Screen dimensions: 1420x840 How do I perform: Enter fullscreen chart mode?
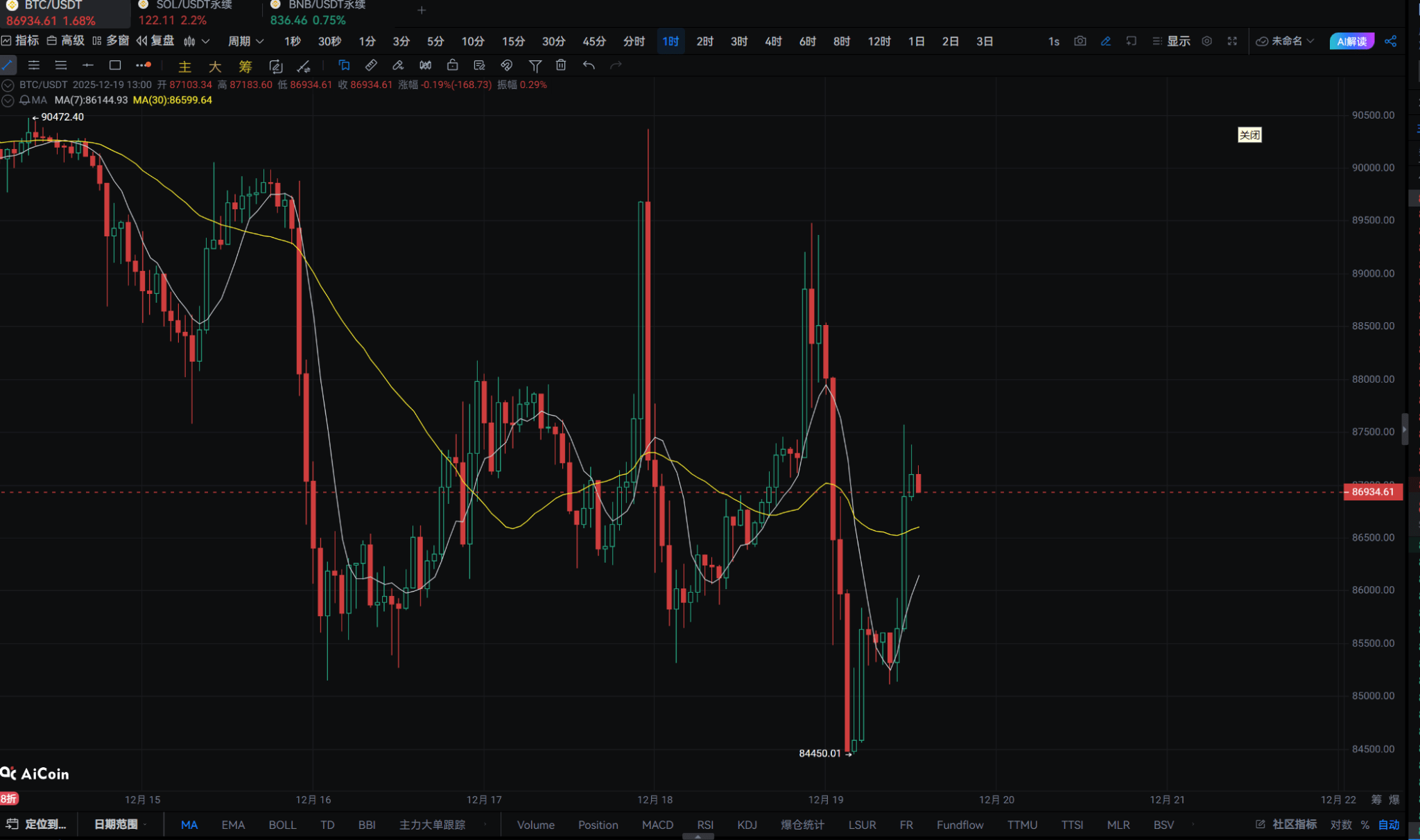coord(1232,41)
